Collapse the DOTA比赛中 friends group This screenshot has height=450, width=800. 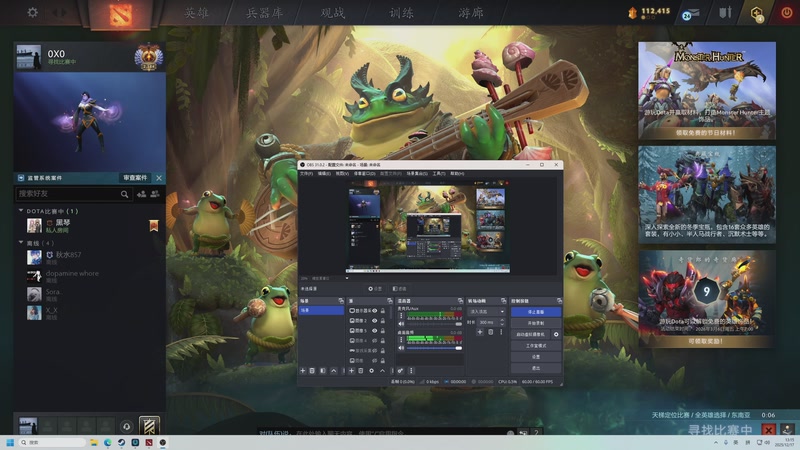[x=21, y=210]
